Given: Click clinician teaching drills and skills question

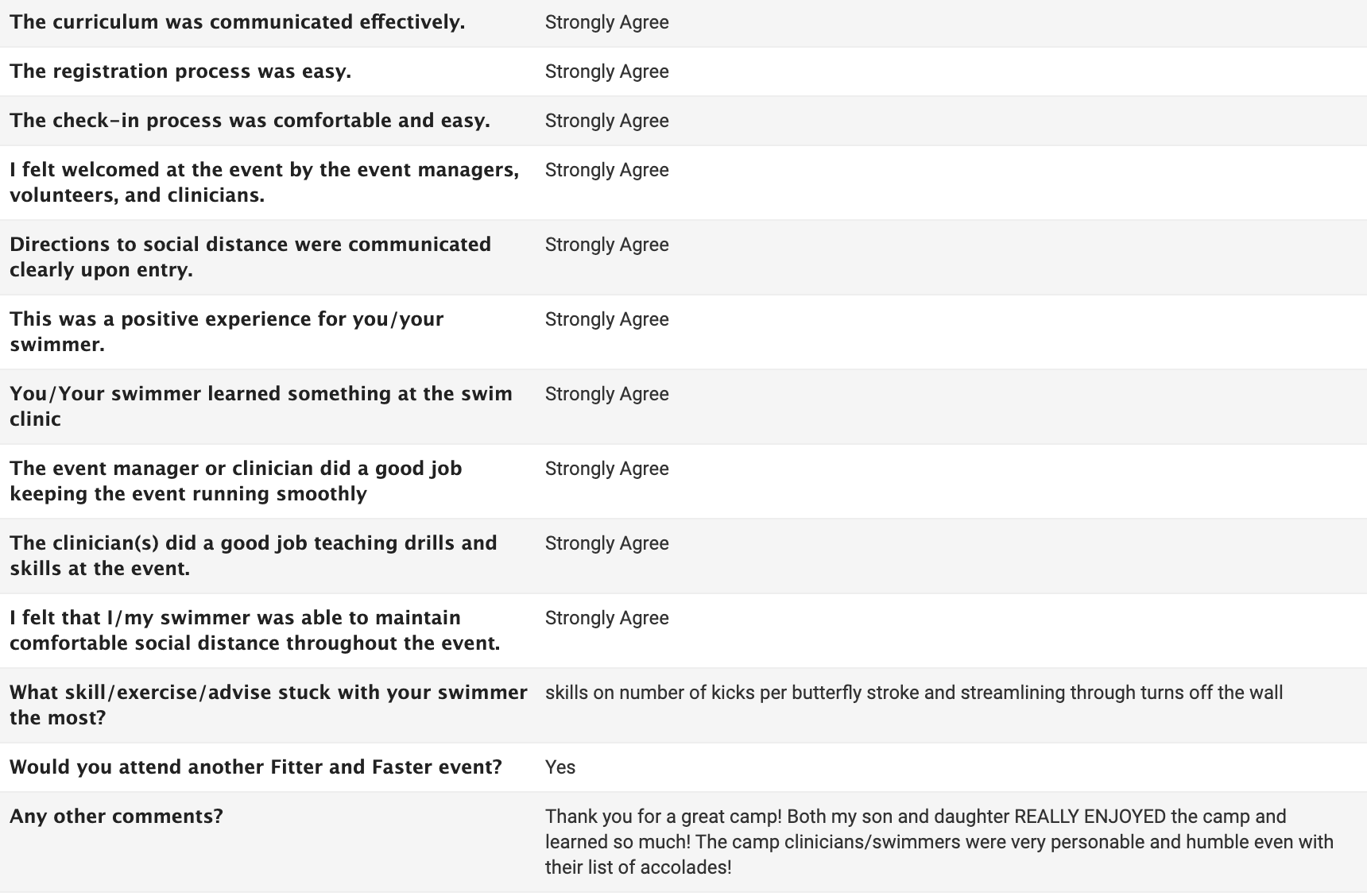Looking at the screenshot, I should pos(254,556).
